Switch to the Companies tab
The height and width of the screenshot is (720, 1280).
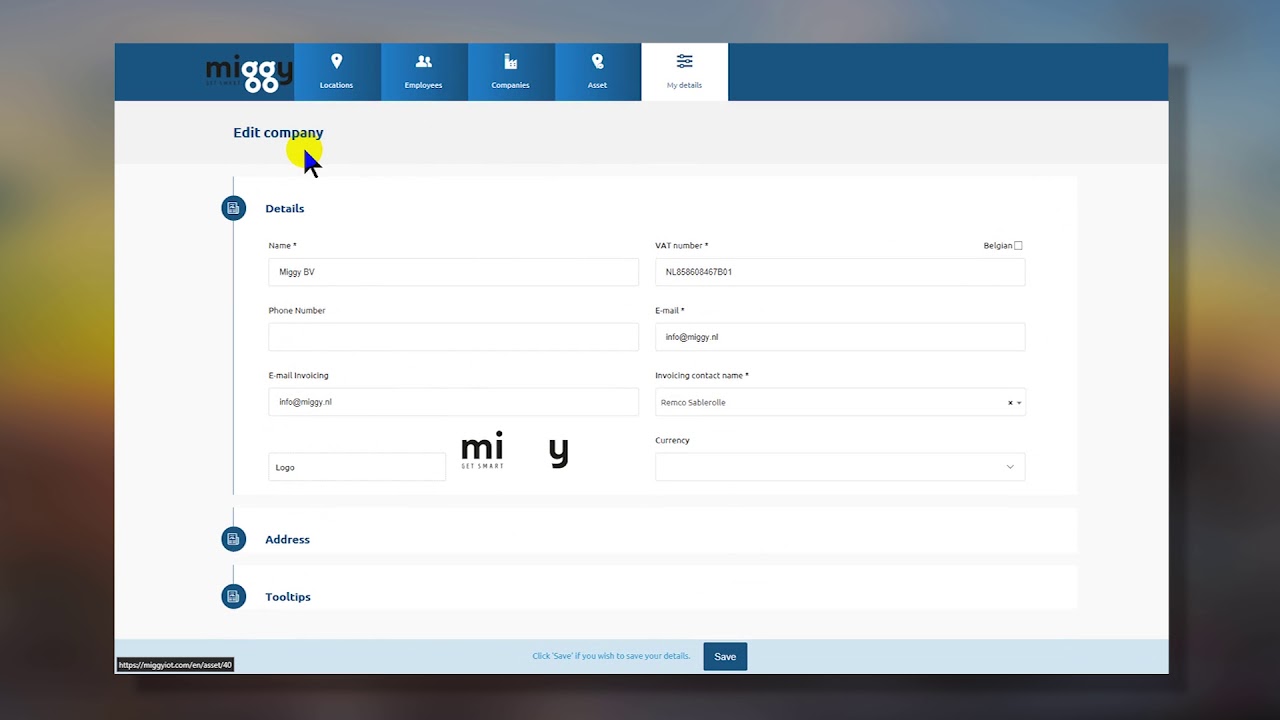tap(511, 72)
